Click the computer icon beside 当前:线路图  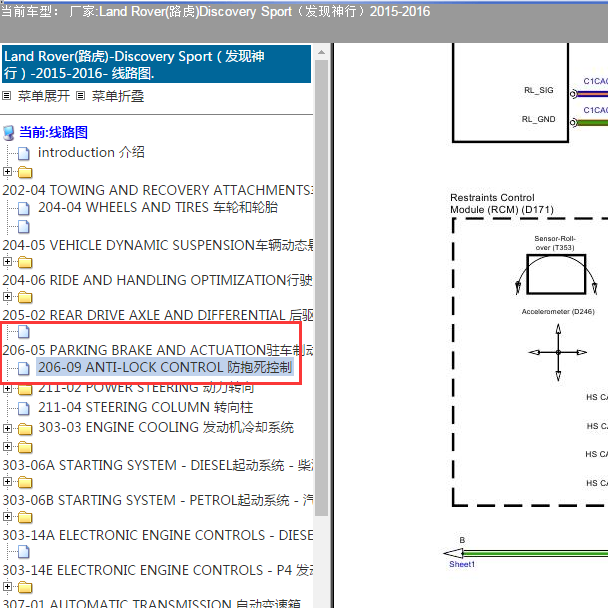9,133
